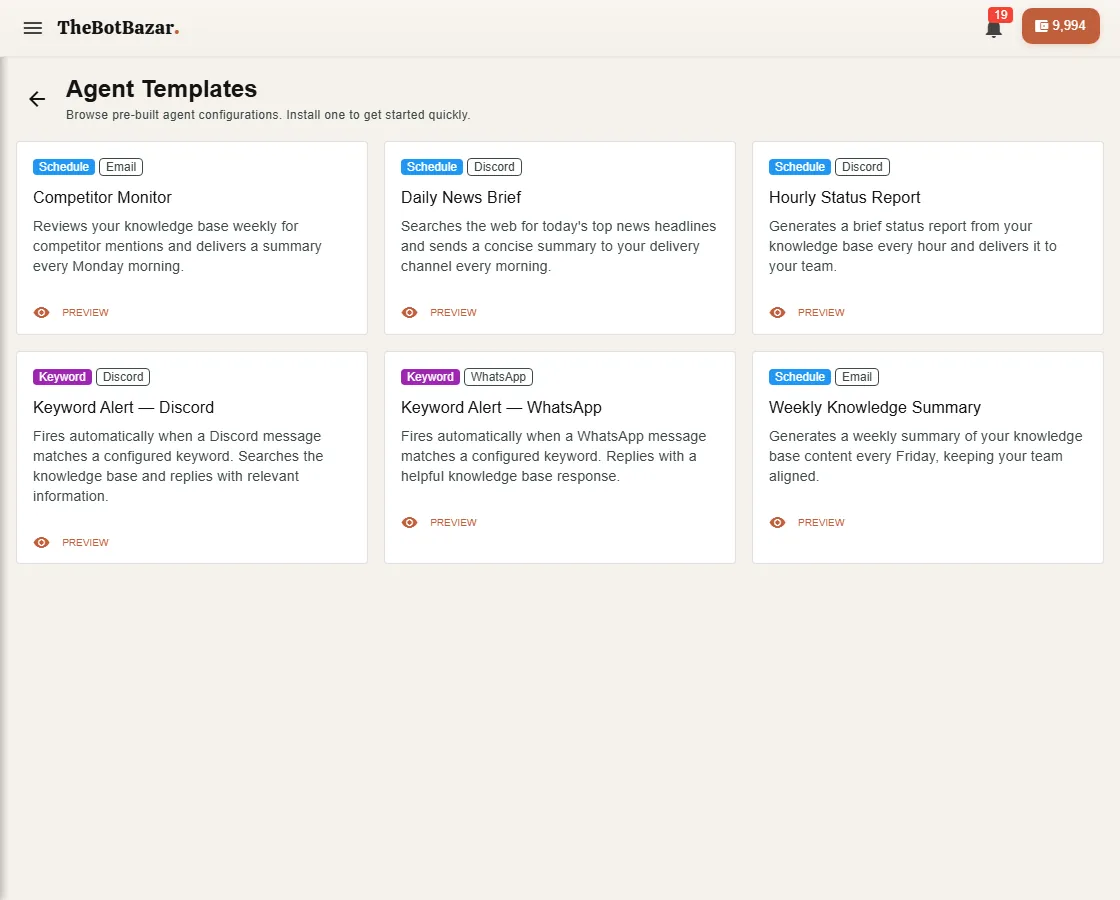
Task: Click the Daily News Brief description text
Action: 559,246
